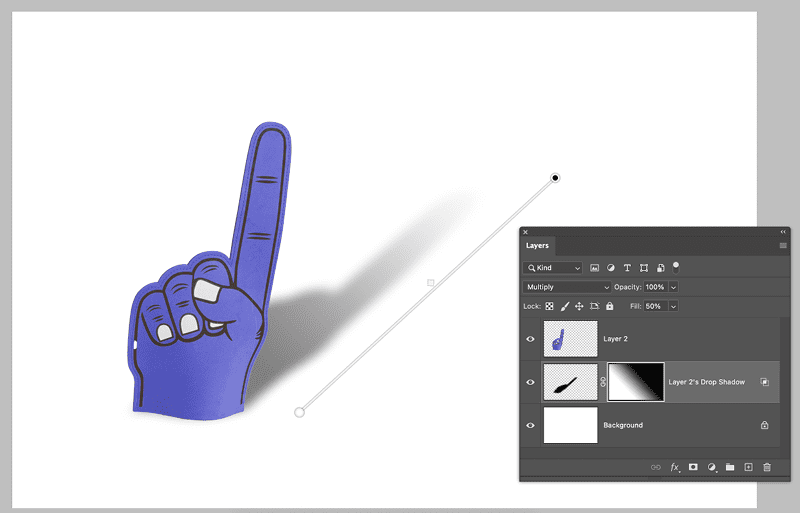
Task: Close the Layers panel
Action: pos(526,232)
